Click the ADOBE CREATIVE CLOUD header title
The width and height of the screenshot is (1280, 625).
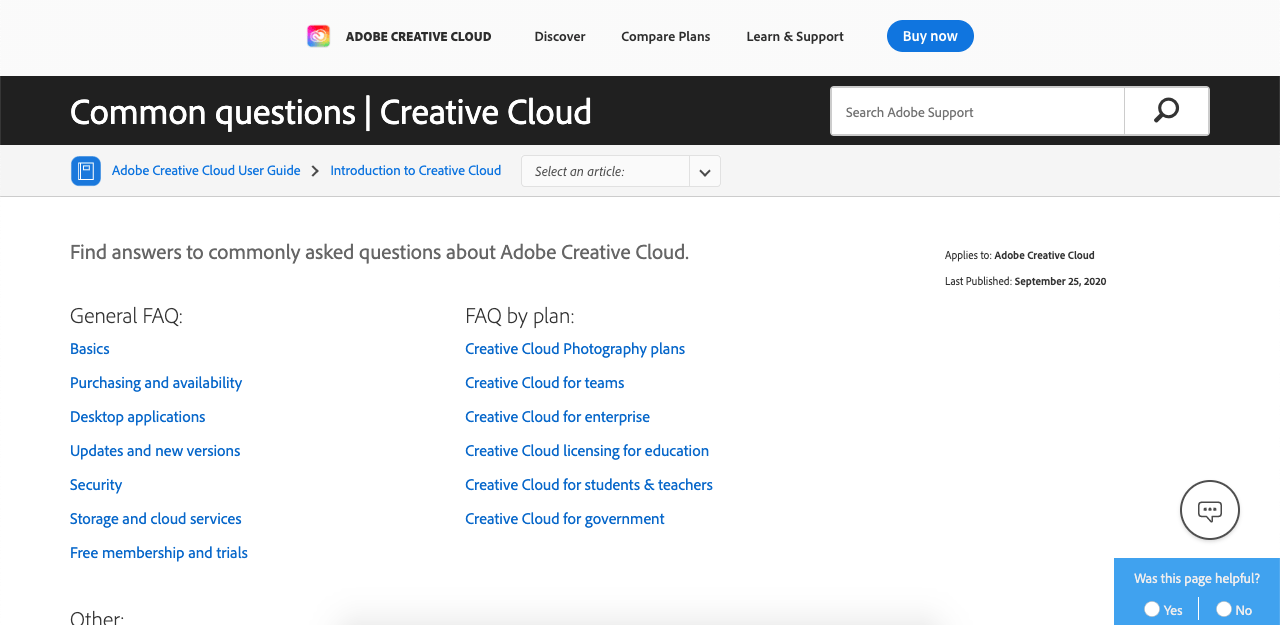pos(418,36)
